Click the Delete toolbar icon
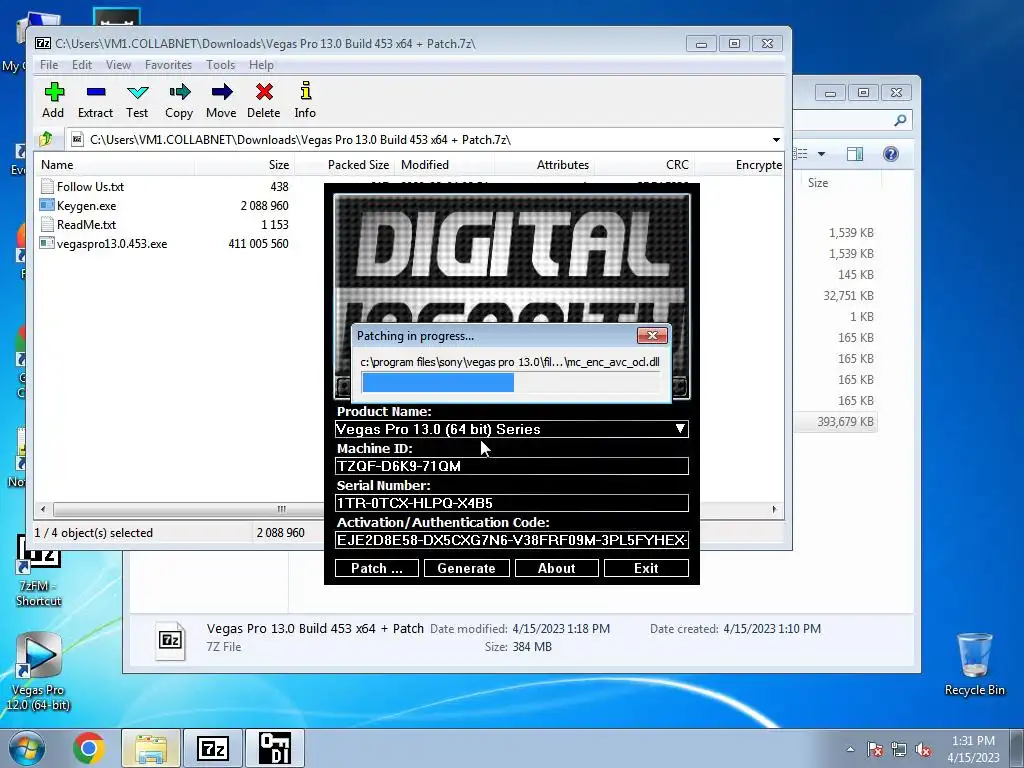This screenshot has width=1024, height=768. [x=264, y=100]
